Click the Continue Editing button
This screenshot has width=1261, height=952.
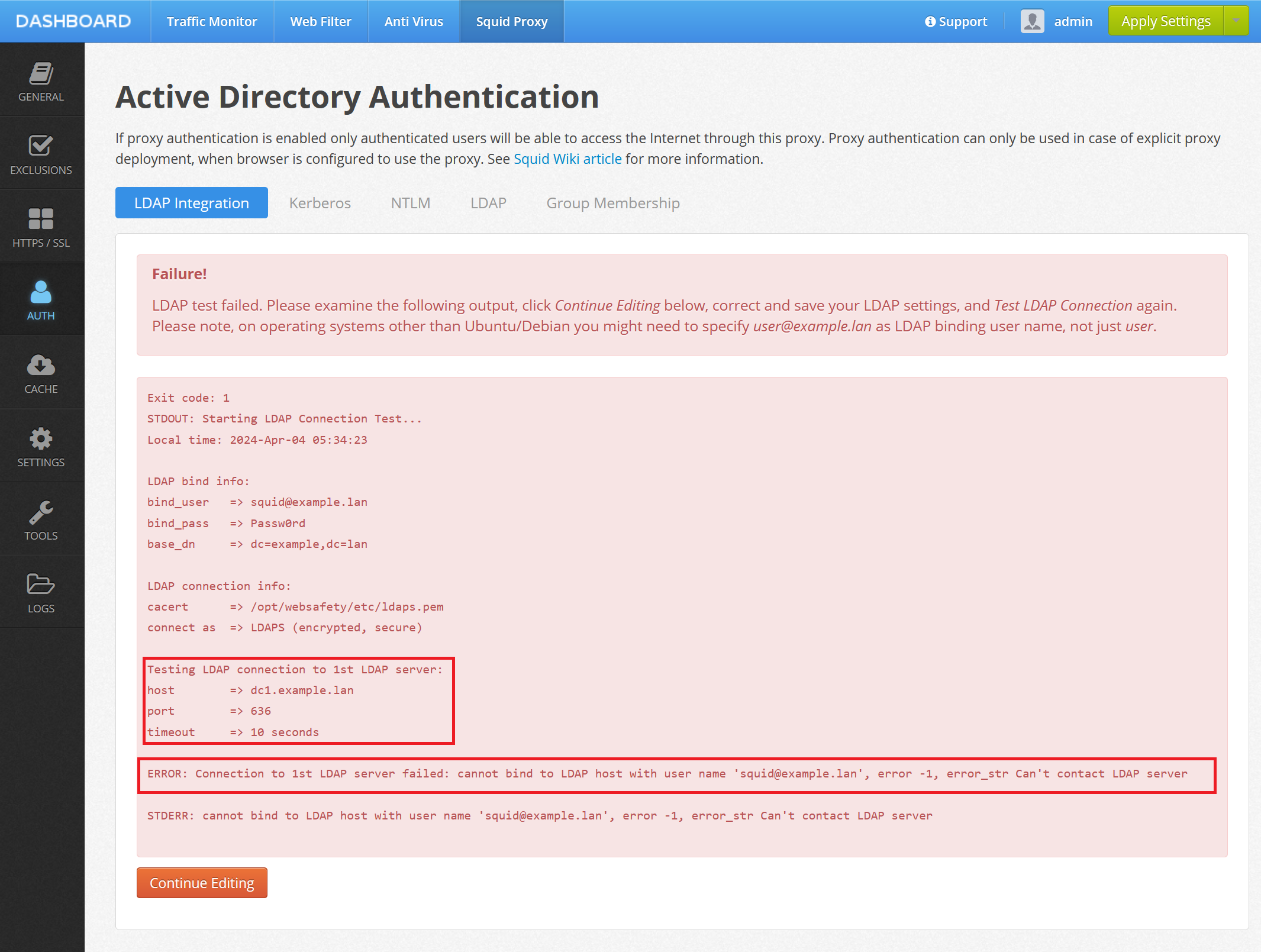(202, 883)
